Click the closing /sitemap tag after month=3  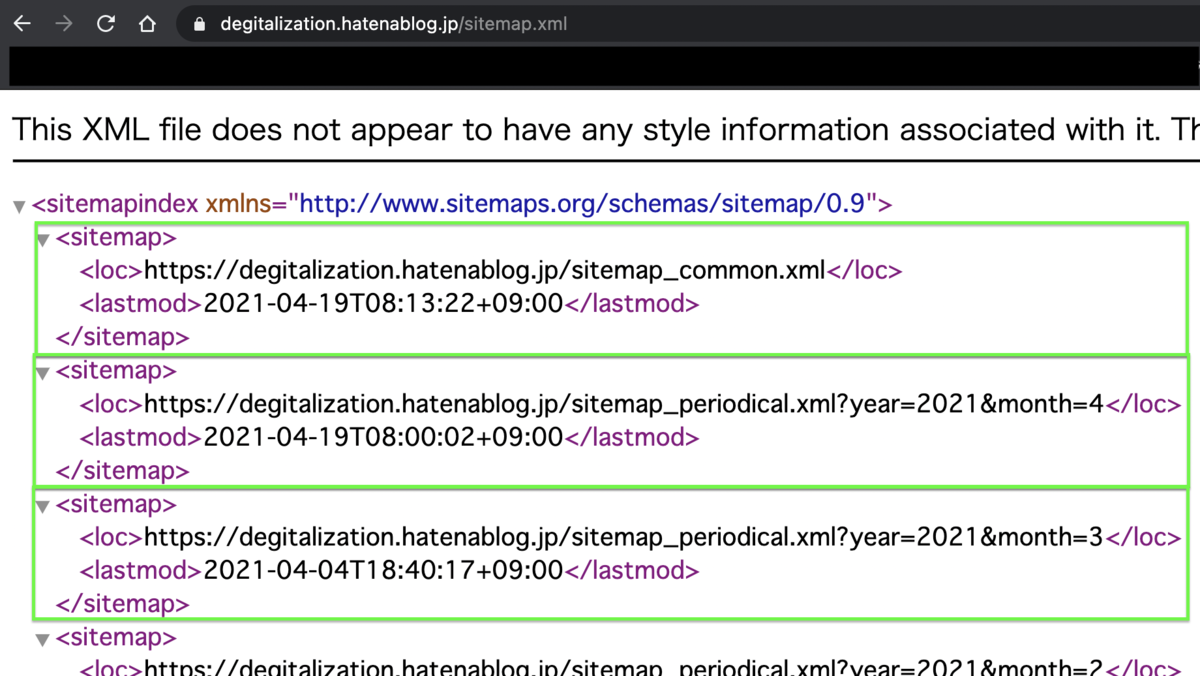122,604
